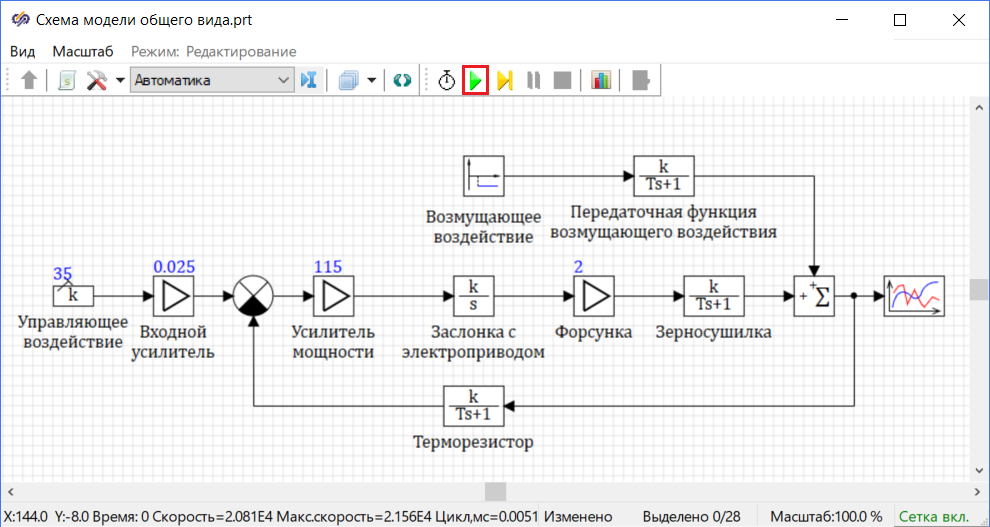Select the Усилитель мощности block with gain 115
This screenshot has width=990, height=527.
tap(333, 296)
